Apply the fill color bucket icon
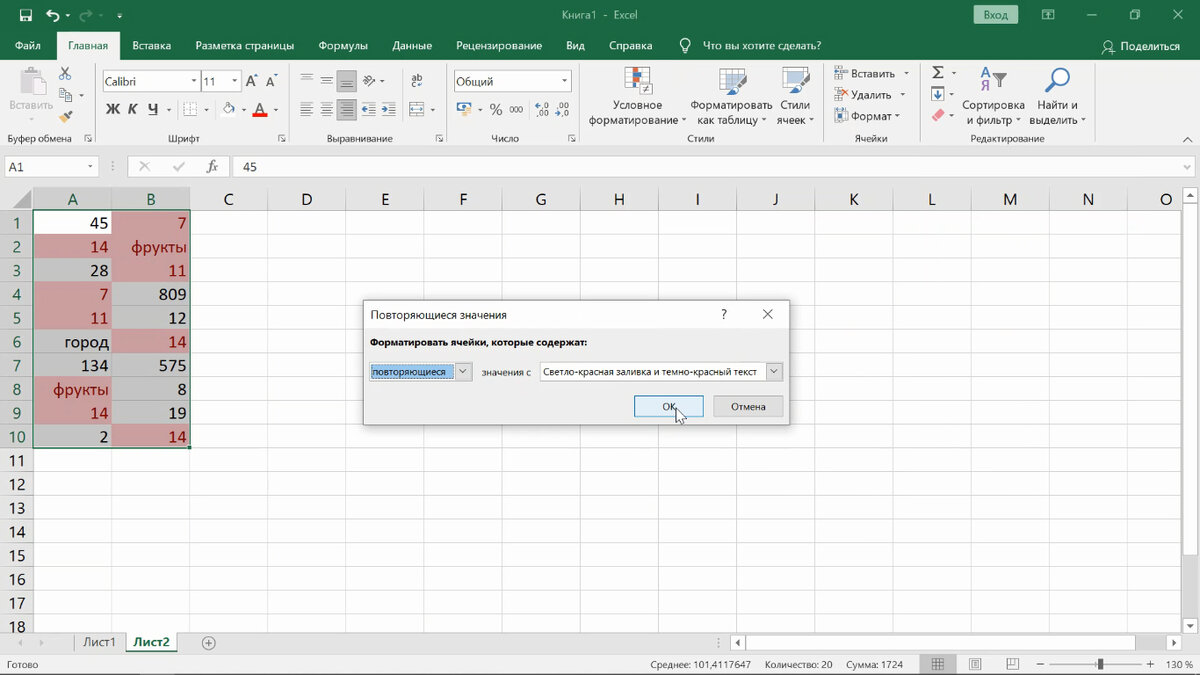The image size is (1200, 675). (228, 109)
